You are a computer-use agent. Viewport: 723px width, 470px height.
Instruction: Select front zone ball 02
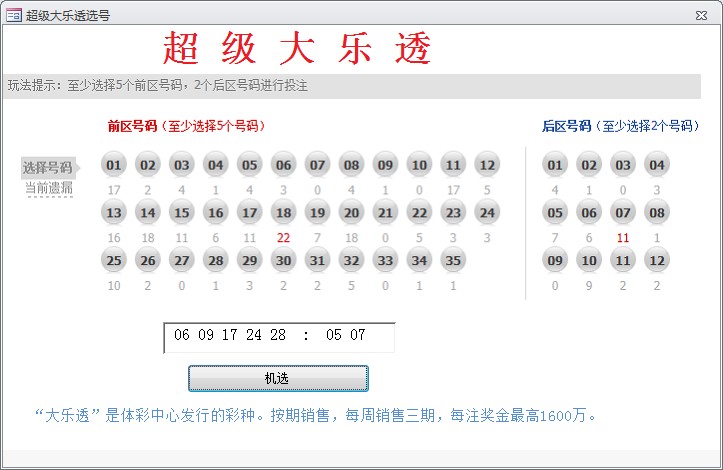148,164
